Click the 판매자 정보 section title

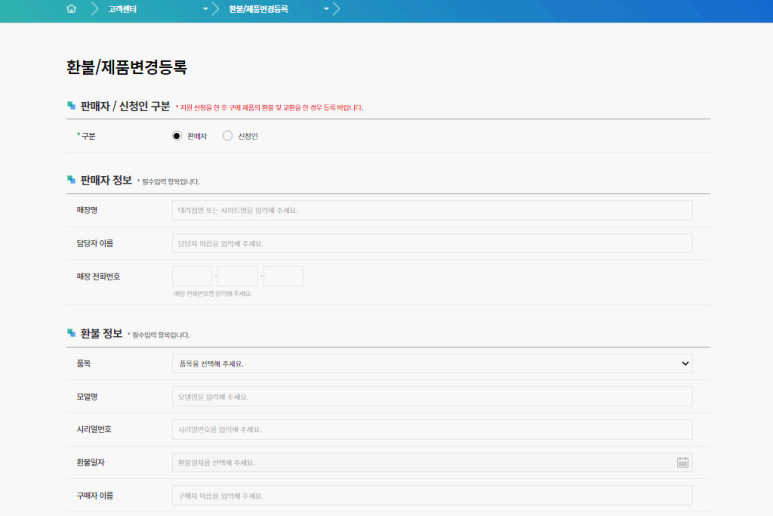pyautogui.click(x=106, y=180)
